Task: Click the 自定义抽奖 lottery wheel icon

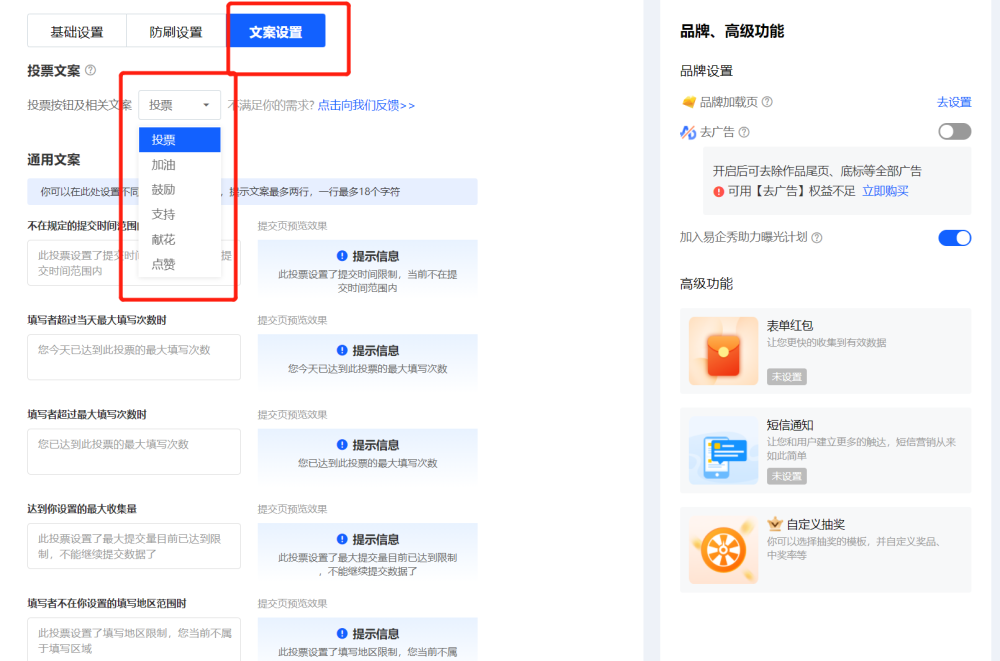Action: pos(723,550)
